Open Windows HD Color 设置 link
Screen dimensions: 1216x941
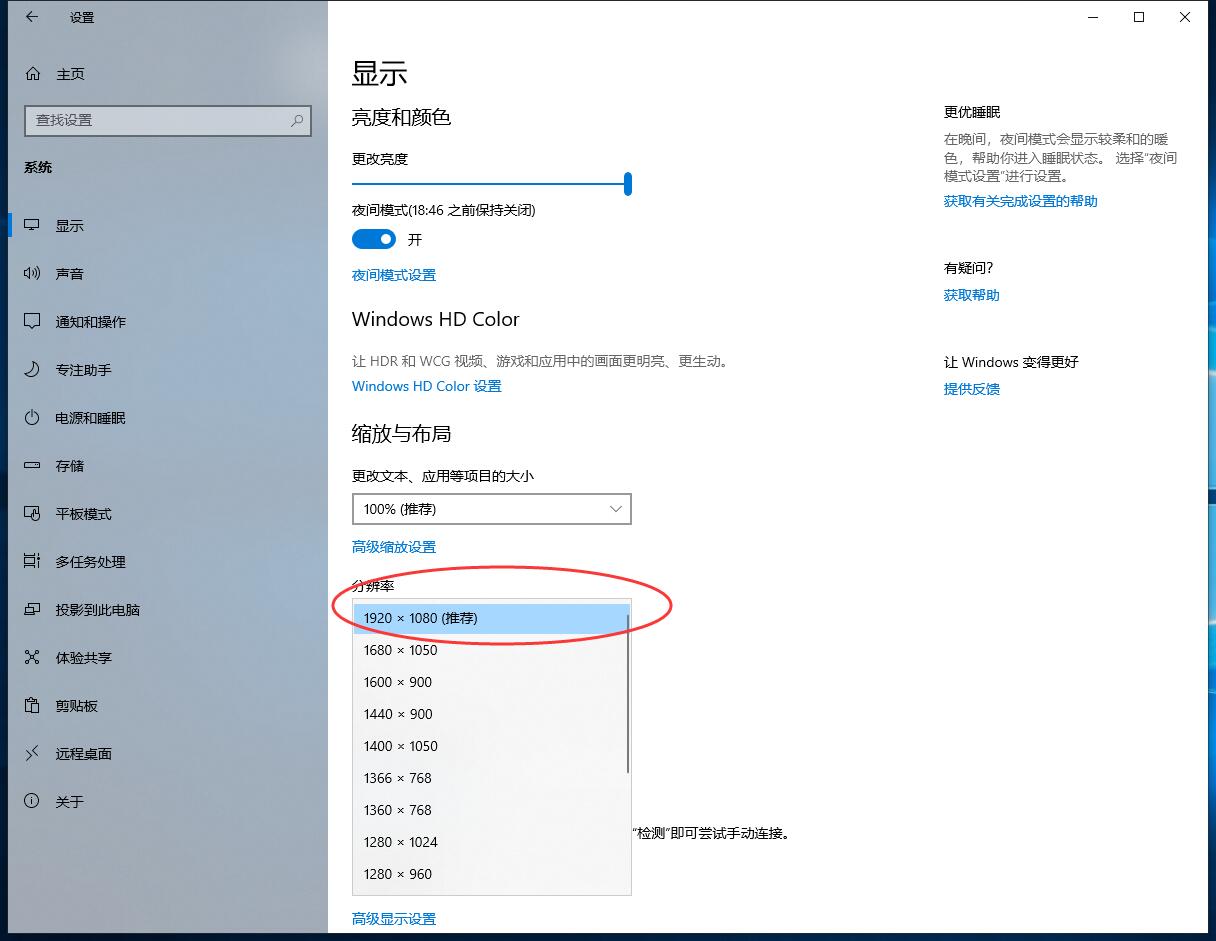(427, 386)
